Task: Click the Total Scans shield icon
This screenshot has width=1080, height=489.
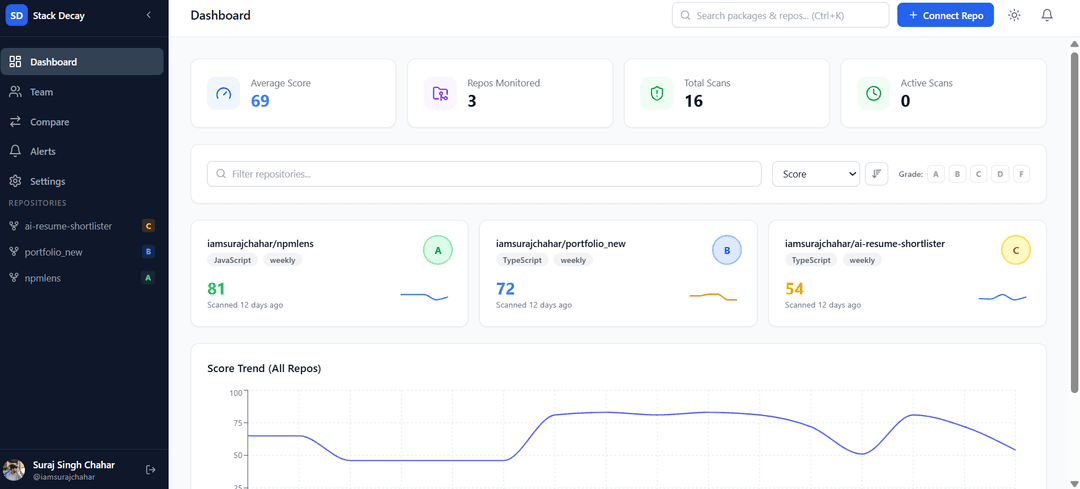Action: (x=657, y=93)
